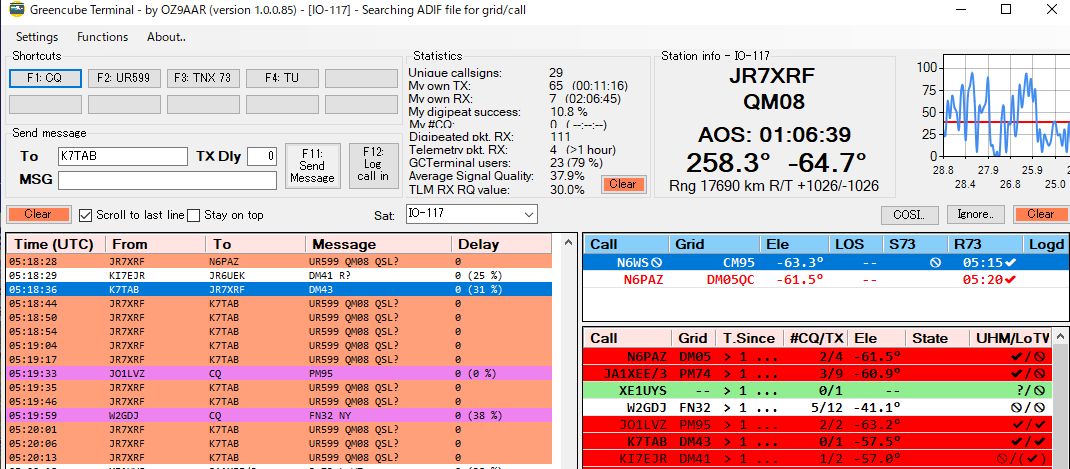Screen dimensions: 1070x469
Task: Click W2GDJ callsign in station list
Action: tap(647, 408)
